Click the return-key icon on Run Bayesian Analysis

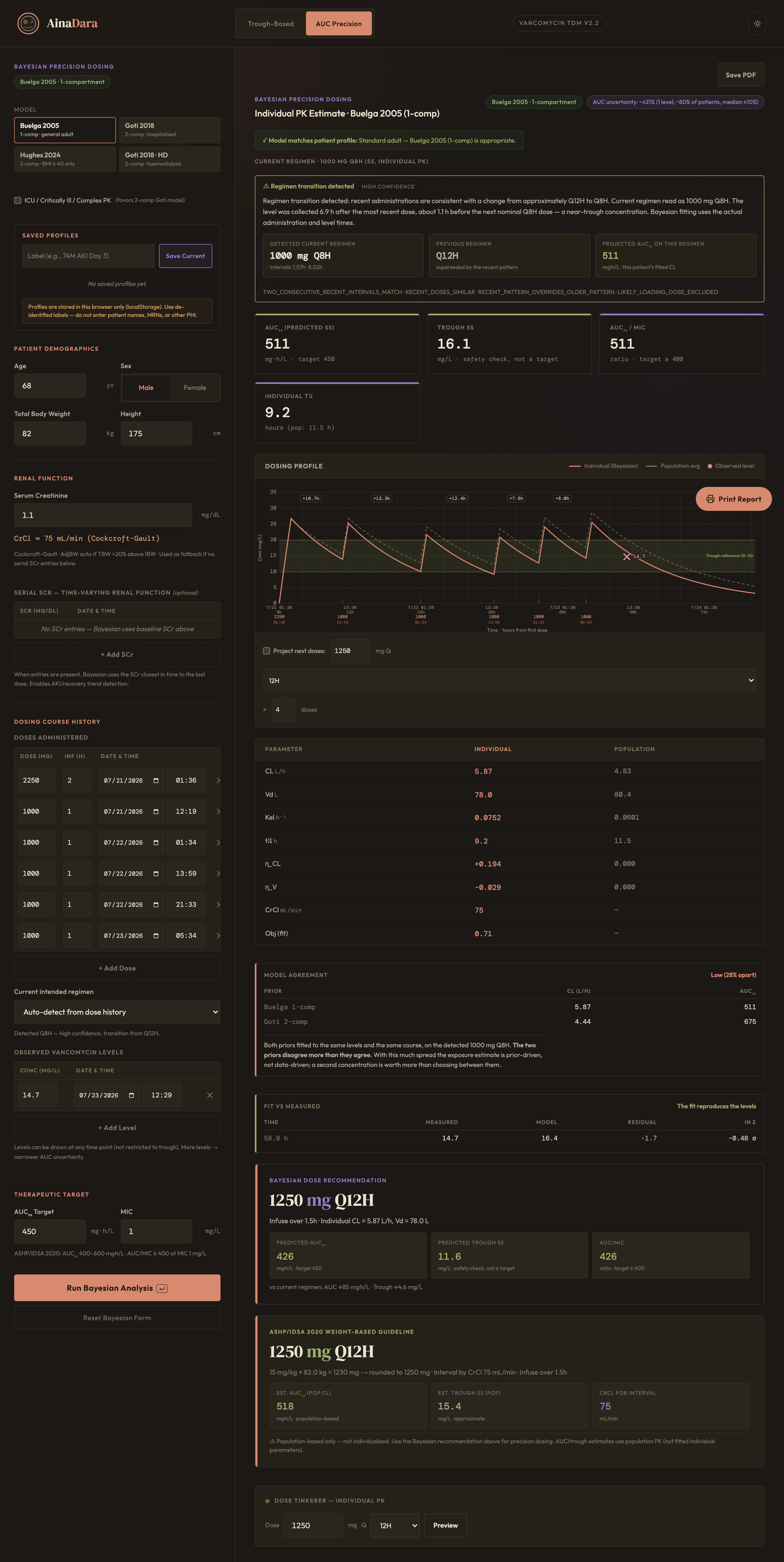162,1288
